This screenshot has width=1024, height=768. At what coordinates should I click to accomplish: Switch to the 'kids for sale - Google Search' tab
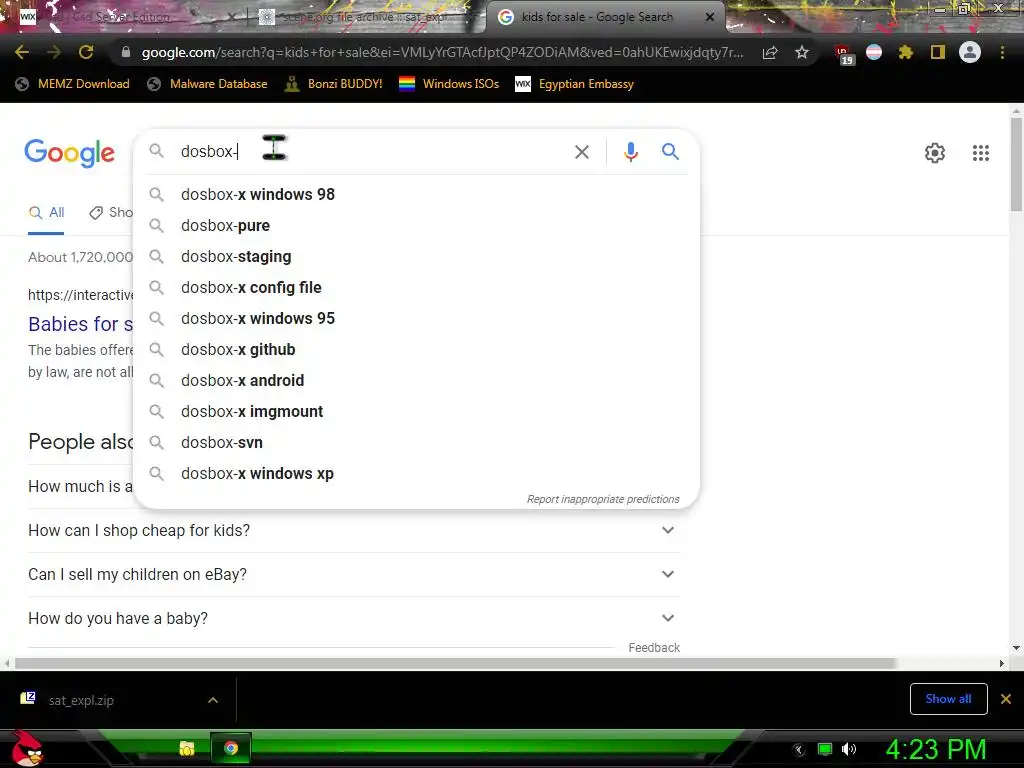(596, 17)
